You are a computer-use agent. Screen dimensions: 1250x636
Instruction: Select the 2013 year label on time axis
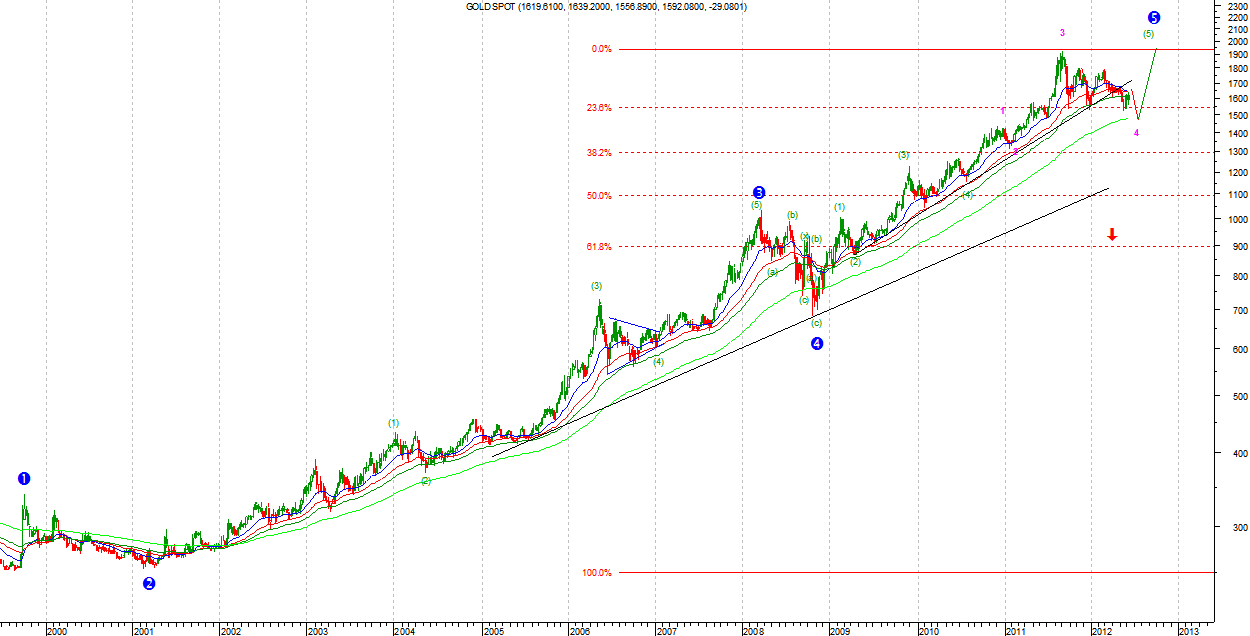tap(1189, 631)
